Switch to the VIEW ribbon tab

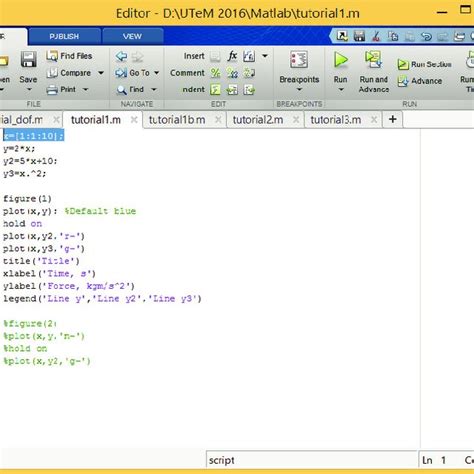(x=132, y=36)
